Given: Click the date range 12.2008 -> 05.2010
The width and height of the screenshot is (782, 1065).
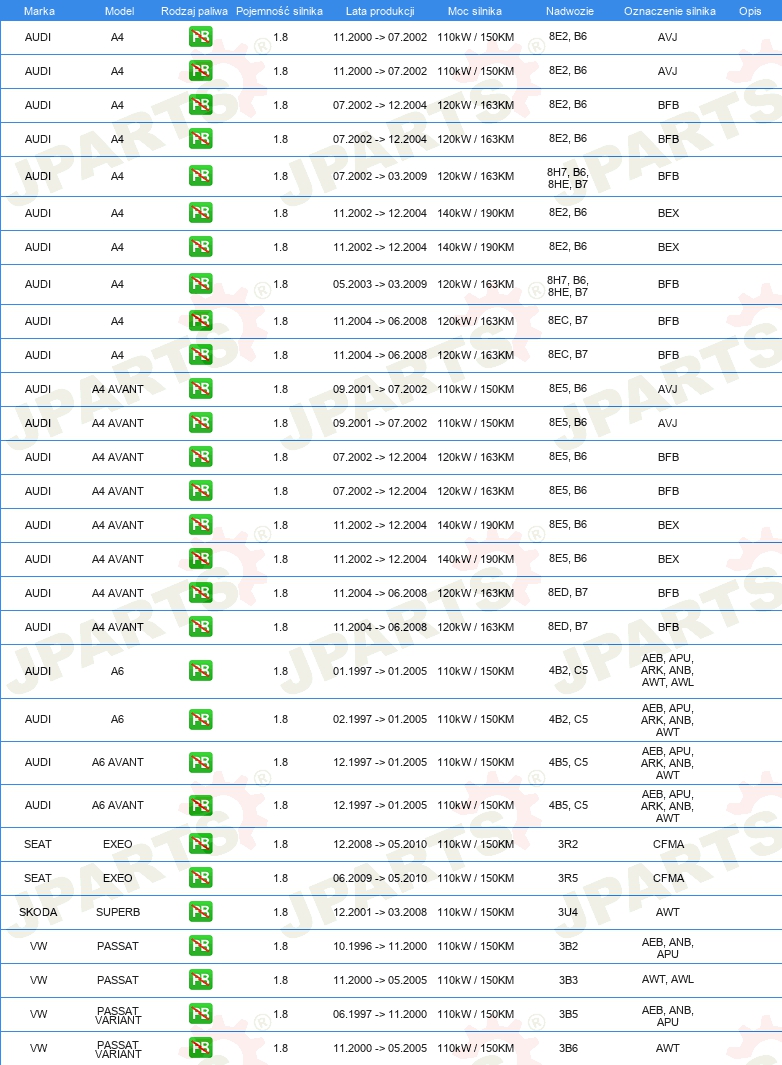Looking at the screenshot, I should click(380, 844).
